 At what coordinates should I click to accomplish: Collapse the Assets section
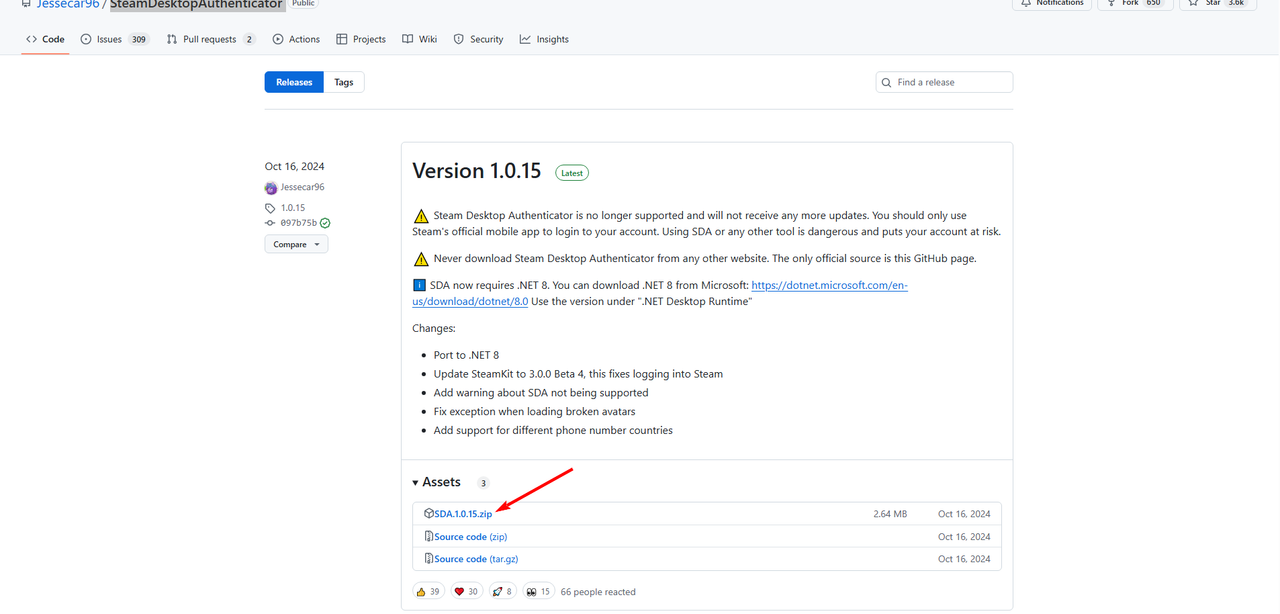pyautogui.click(x=436, y=482)
